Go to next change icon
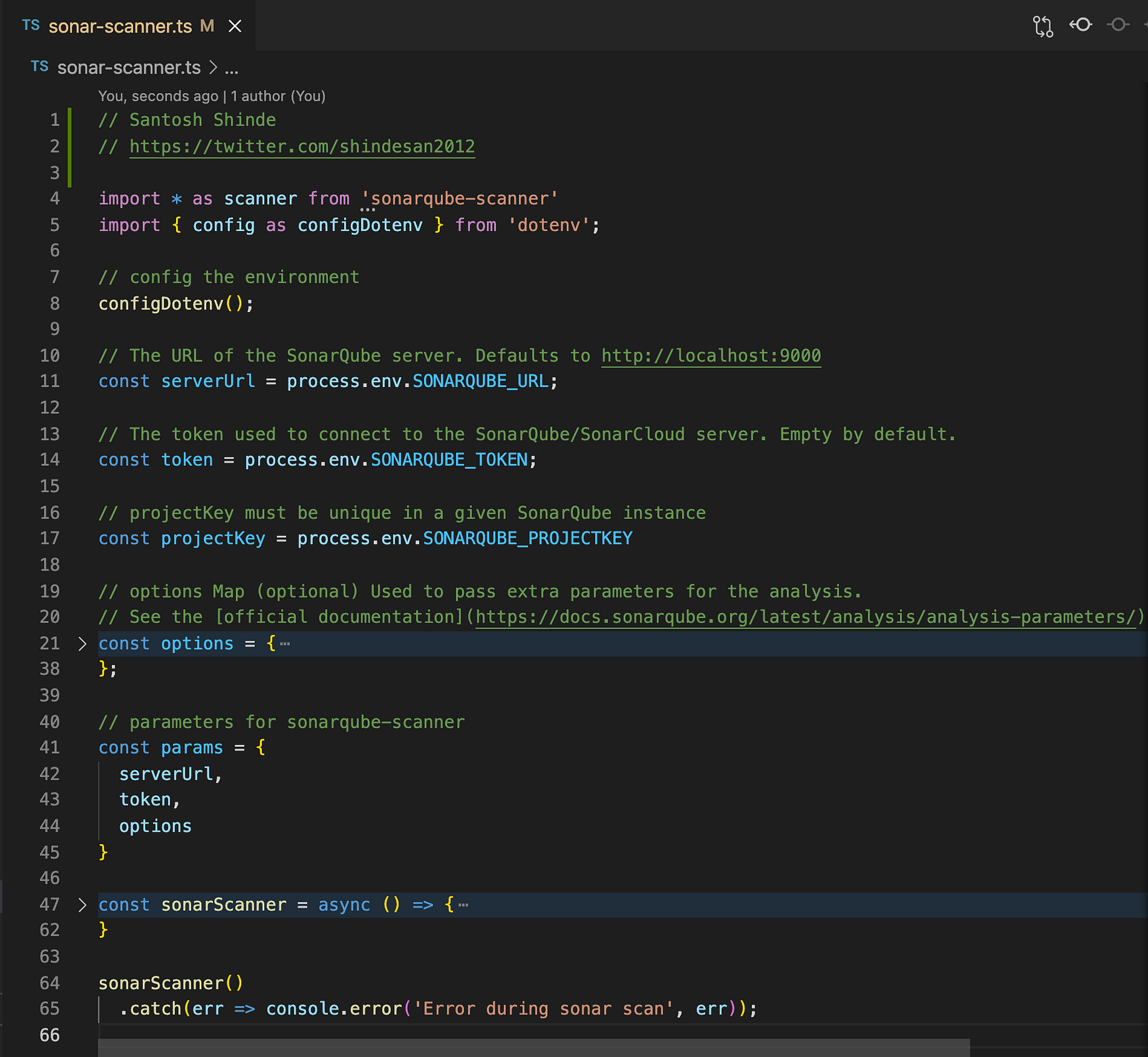 pos(1118,24)
